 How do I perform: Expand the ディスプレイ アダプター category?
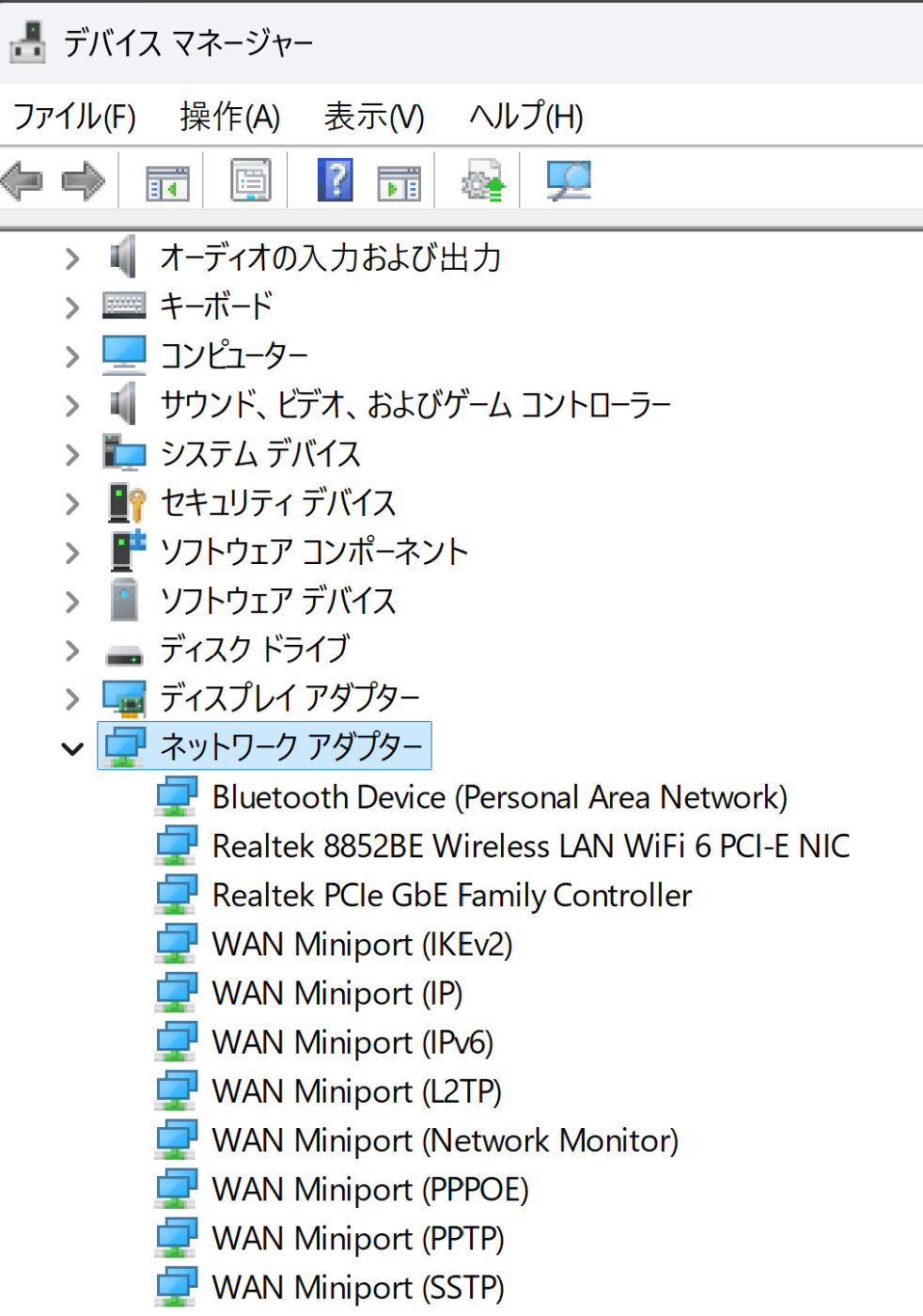tap(72, 698)
